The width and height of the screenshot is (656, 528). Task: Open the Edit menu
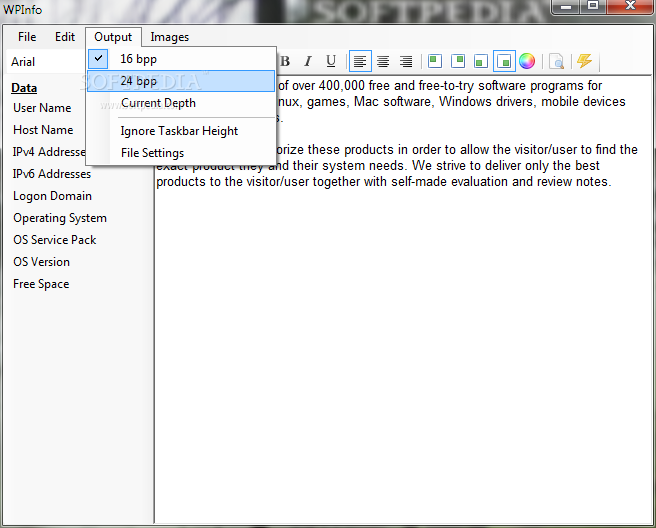coord(65,37)
